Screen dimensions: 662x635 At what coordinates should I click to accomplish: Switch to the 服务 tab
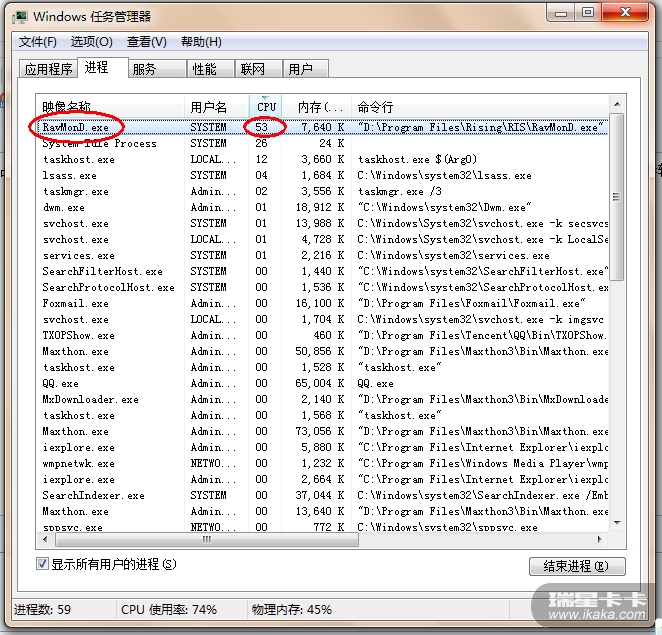click(x=157, y=69)
